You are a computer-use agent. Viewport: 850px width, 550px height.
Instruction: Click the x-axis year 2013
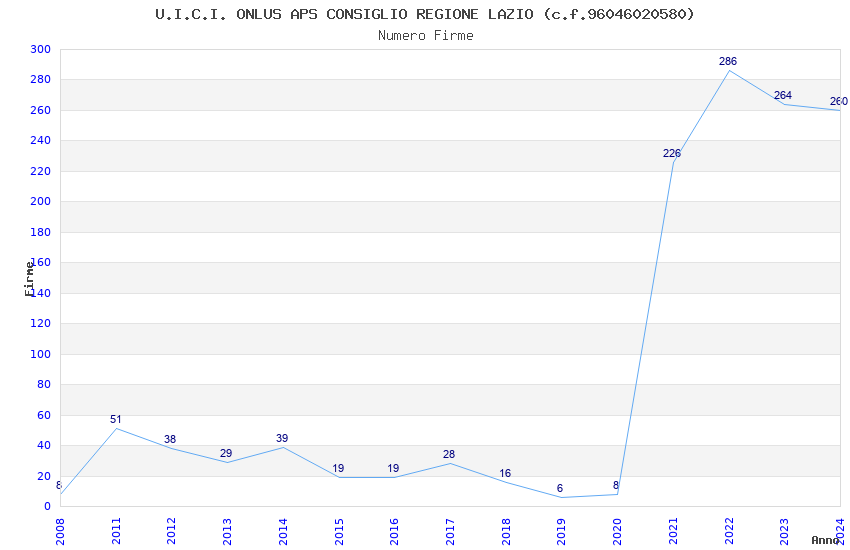point(227,531)
